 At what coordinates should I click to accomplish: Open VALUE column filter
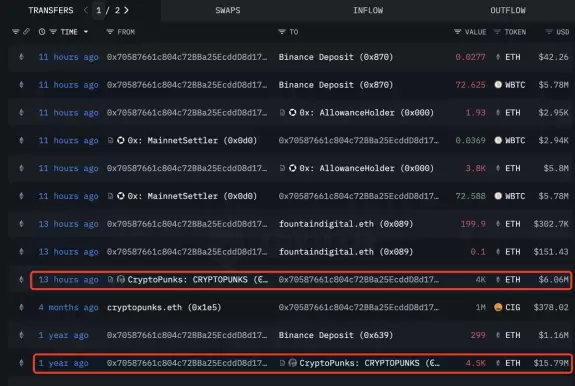pos(457,32)
